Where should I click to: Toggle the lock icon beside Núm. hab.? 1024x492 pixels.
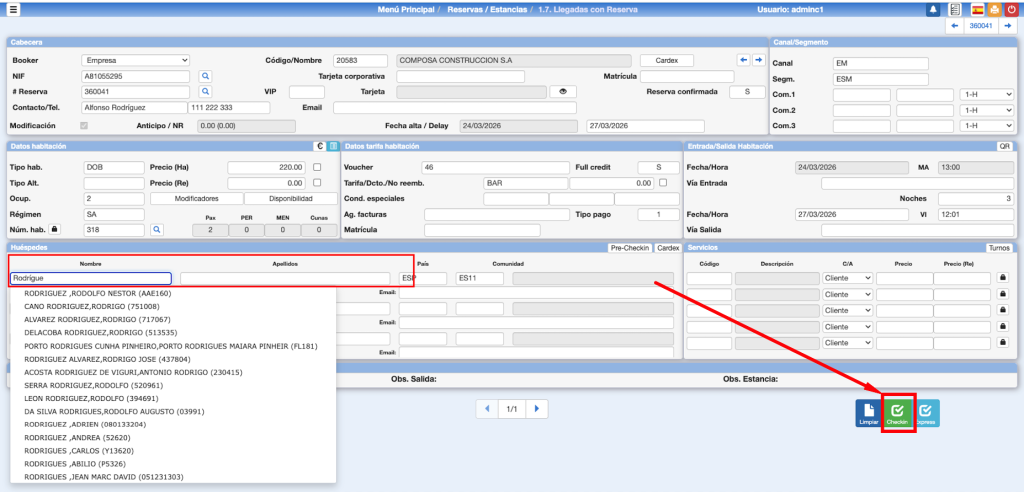55,230
